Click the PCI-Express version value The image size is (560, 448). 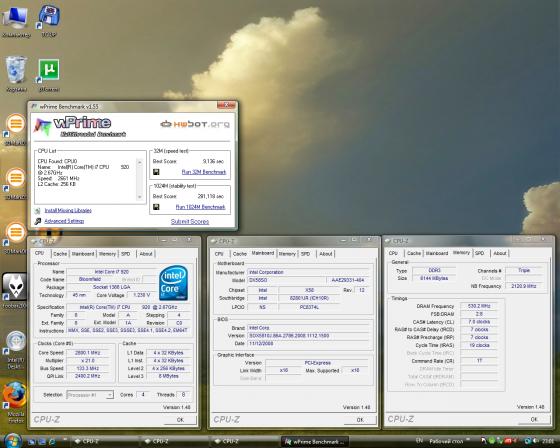coord(318,363)
